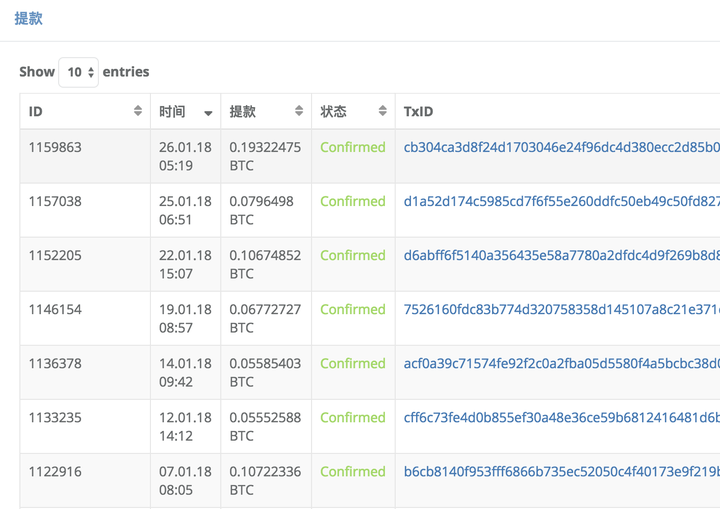Sort table by 时间 column
Screen dimensions: 720x509
click(186, 111)
